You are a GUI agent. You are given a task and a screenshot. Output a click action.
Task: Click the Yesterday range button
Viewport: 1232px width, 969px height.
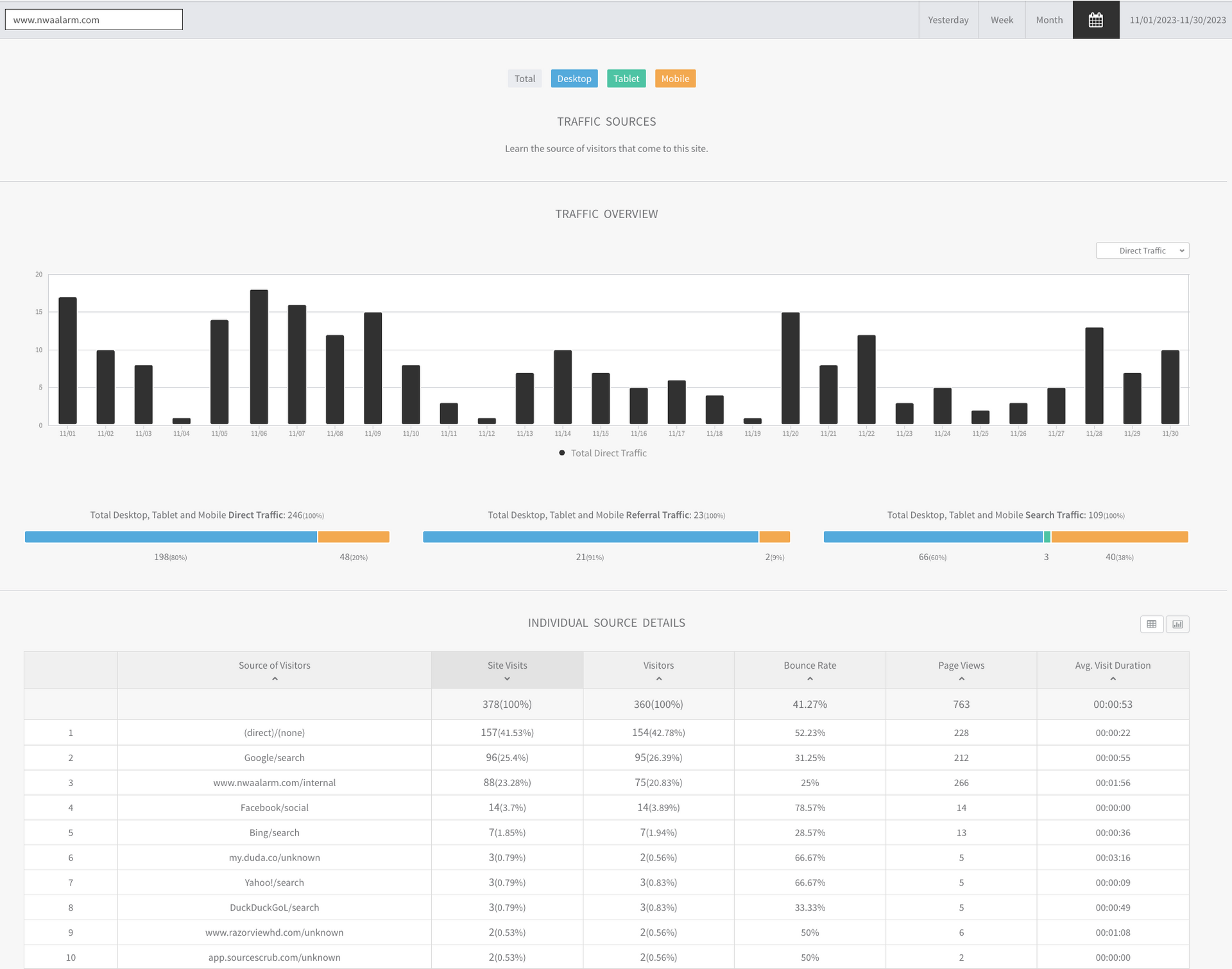pyautogui.click(x=948, y=20)
